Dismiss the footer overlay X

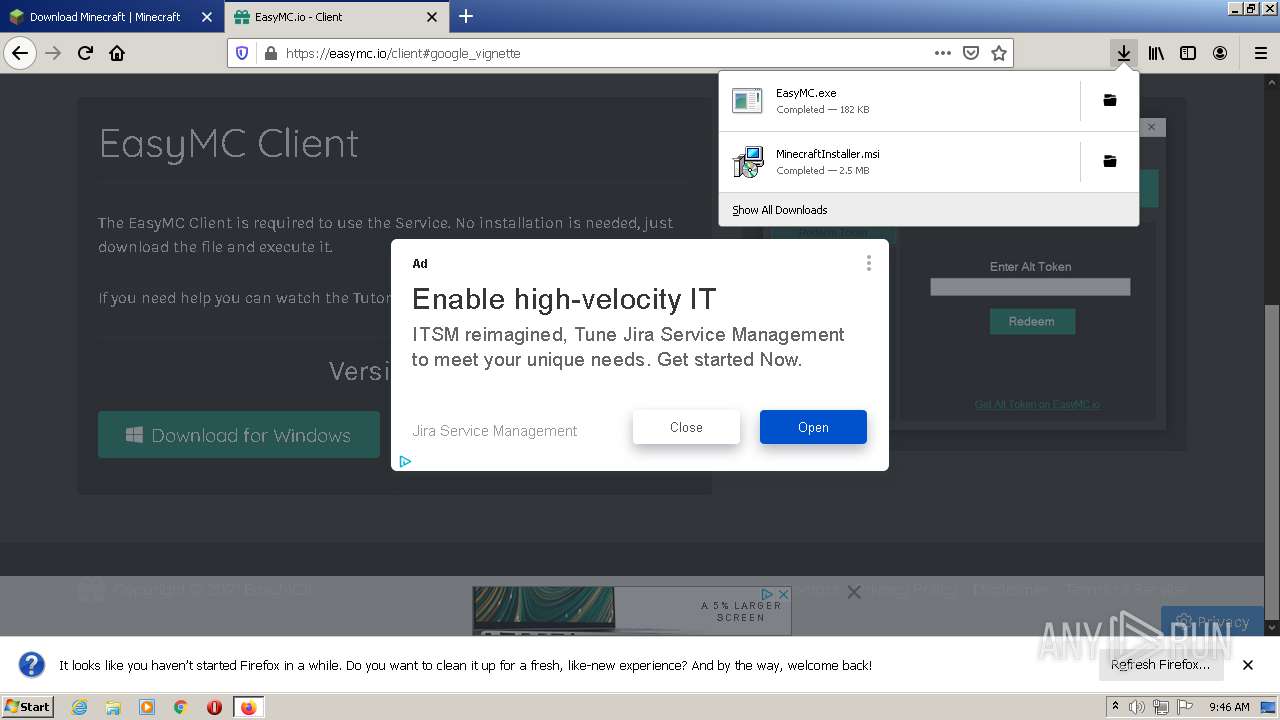[x=854, y=592]
